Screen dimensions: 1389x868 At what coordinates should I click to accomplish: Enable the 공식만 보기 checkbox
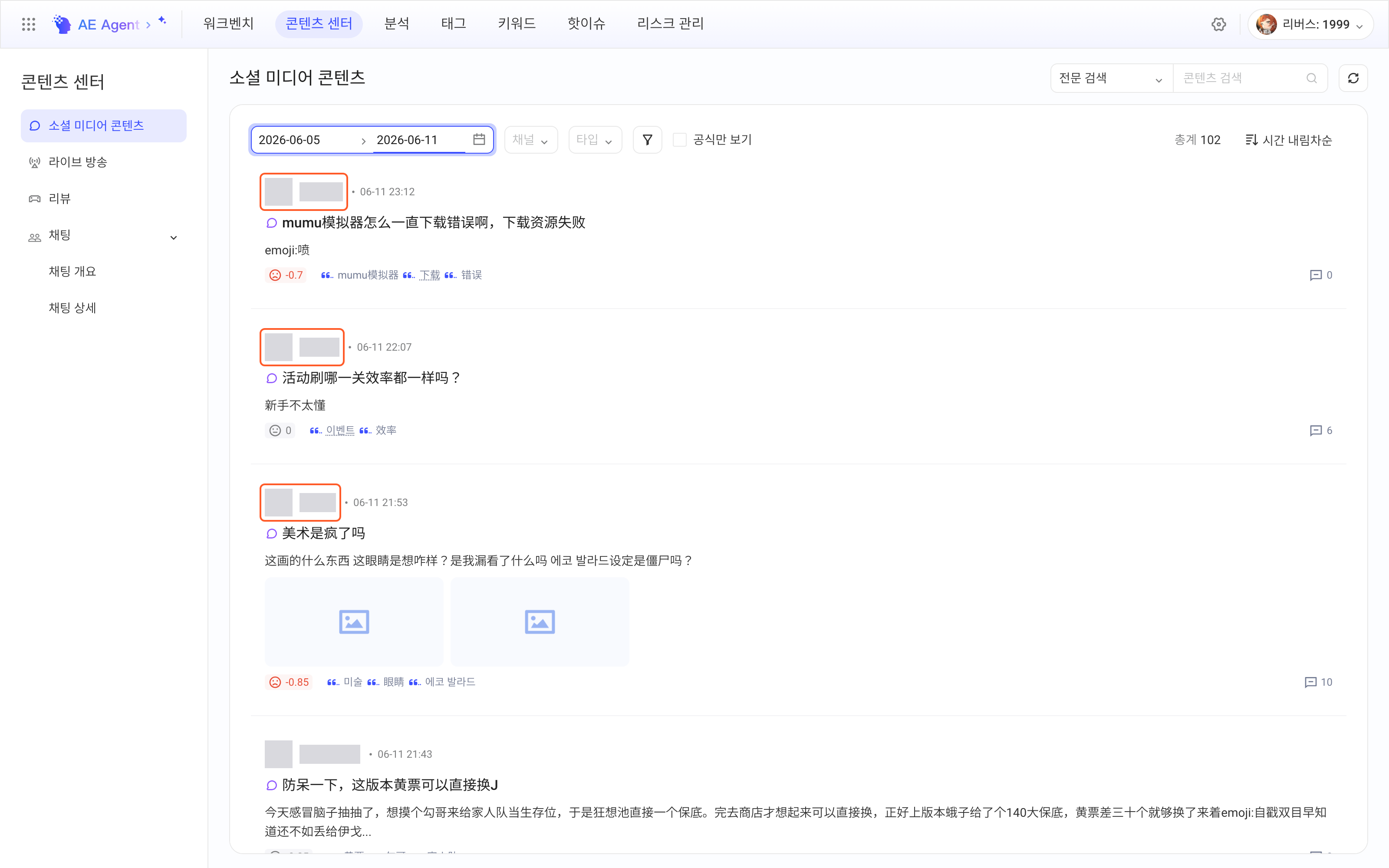tap(680, 139)
